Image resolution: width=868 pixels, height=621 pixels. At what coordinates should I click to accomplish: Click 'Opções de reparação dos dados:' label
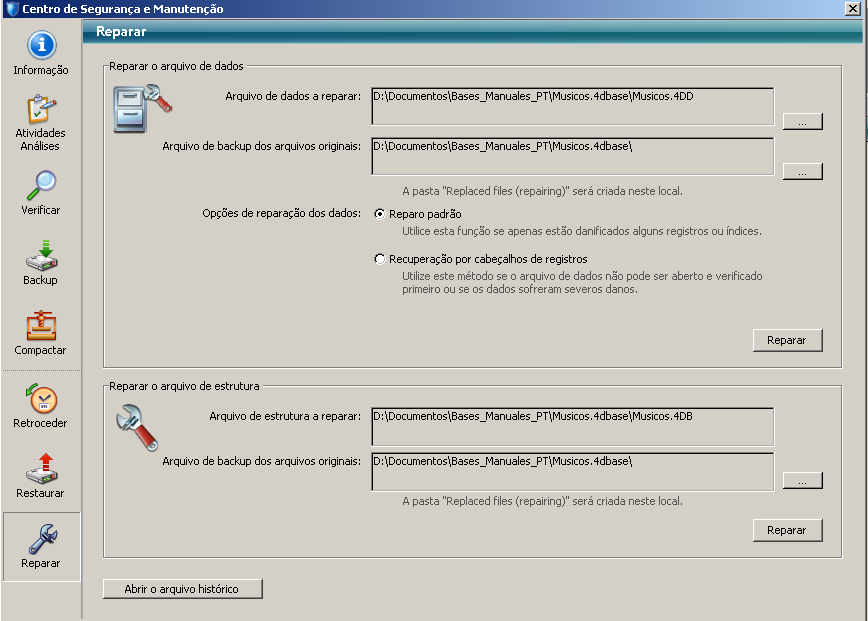[x=281, y=213]
